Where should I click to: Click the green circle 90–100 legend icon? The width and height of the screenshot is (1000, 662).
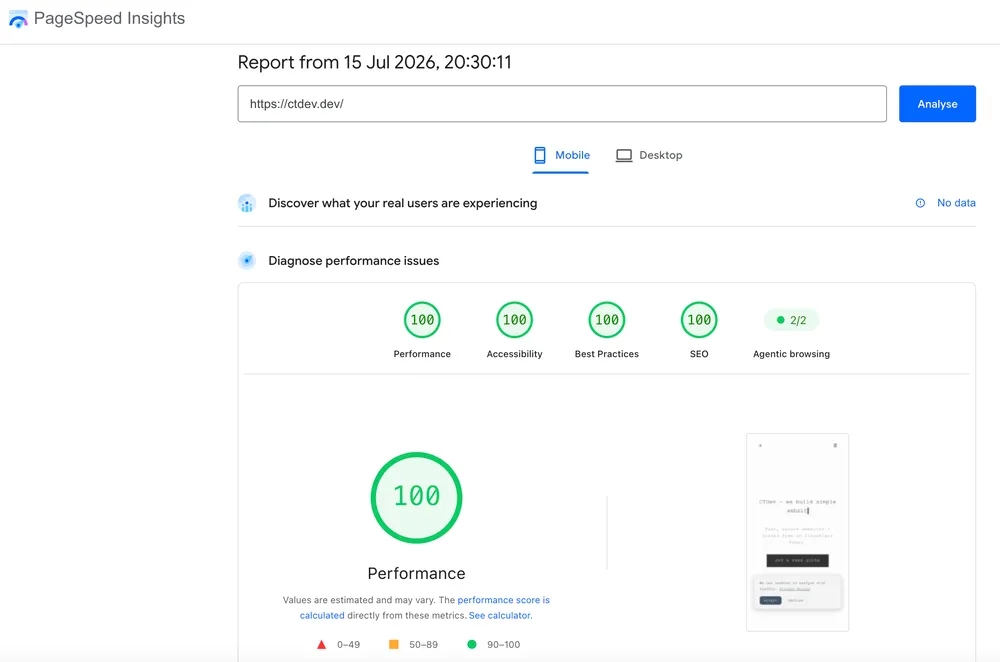tap(472, 645)
